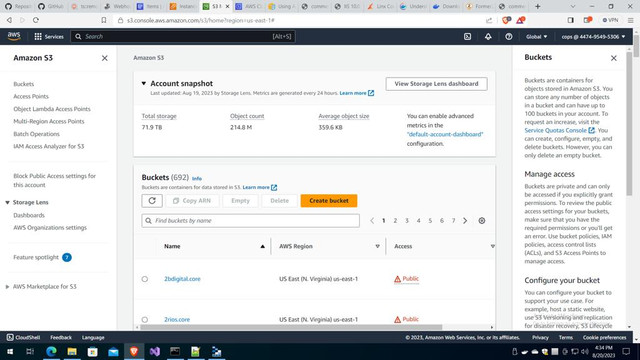Go to page 3 of buckets
Viewport: 640px width, 360px height.
(x=407, y=220)
